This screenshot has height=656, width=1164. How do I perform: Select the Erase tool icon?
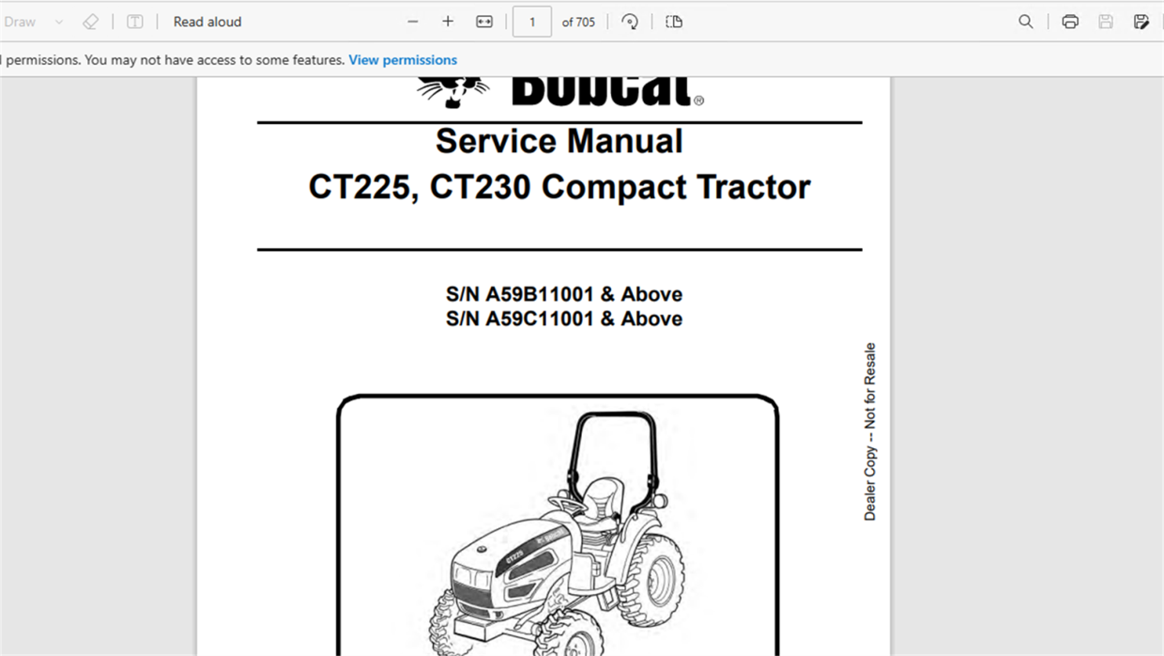coord(91,22)
